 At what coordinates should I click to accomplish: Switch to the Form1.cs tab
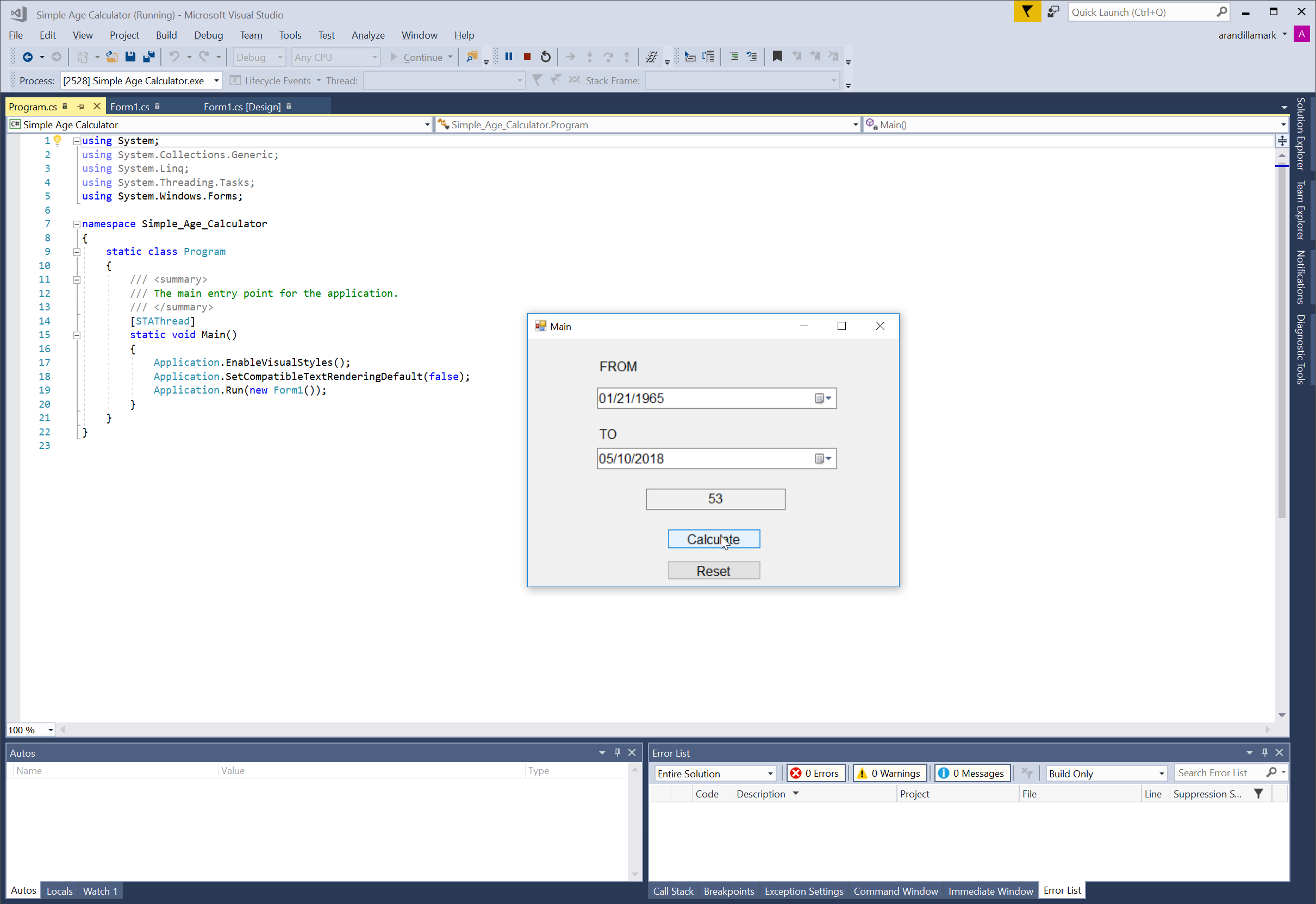click(130, 107)
